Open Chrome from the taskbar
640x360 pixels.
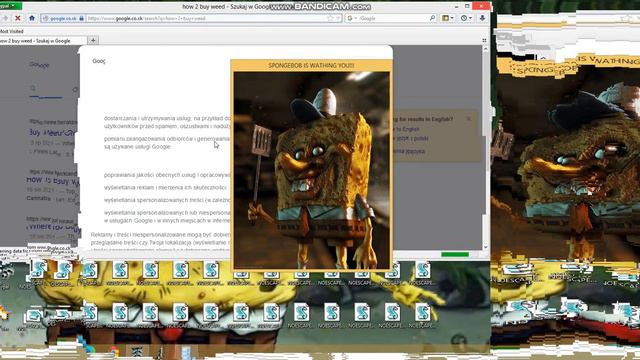(114, 352)
